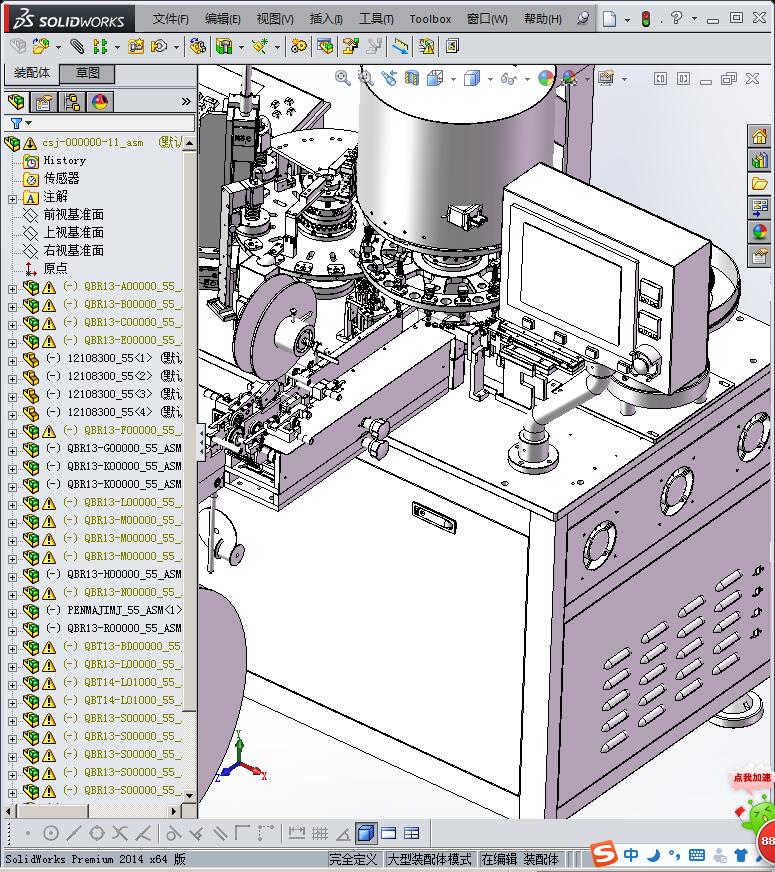Open the New document dropdown arrow
775x872 pixels.
pos(627,19)
